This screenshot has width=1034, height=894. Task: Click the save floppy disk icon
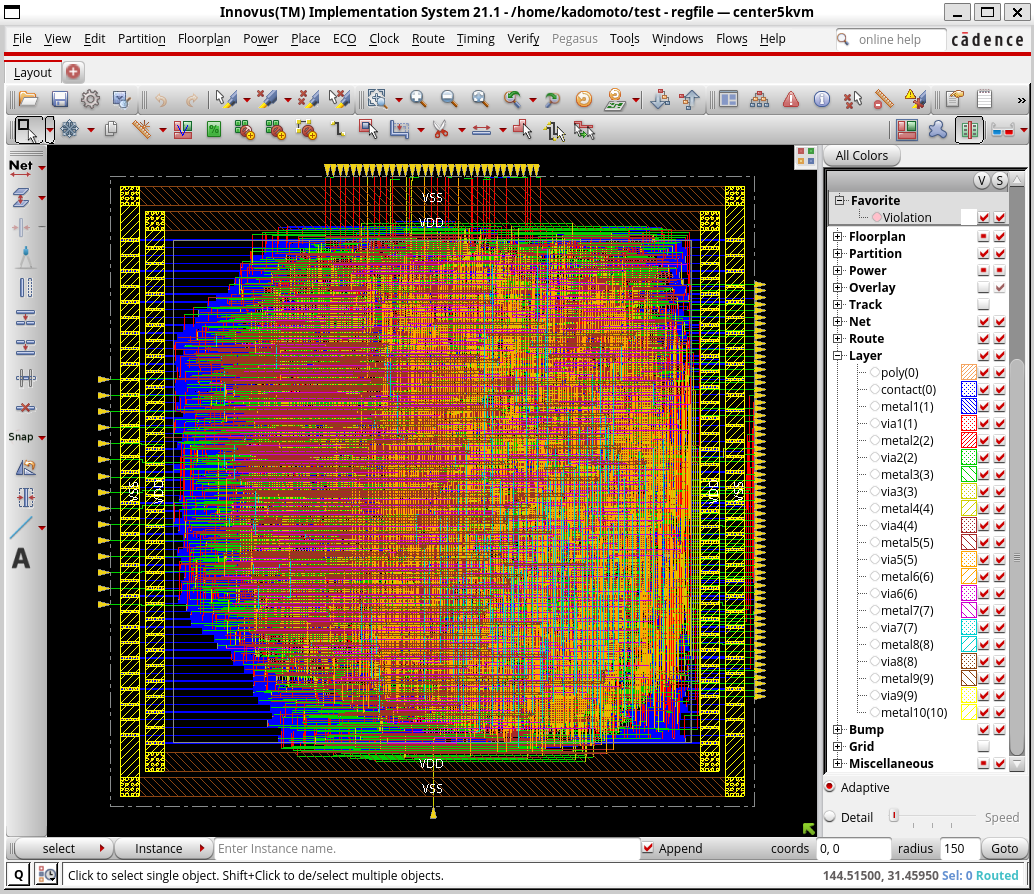pos(59,100)
